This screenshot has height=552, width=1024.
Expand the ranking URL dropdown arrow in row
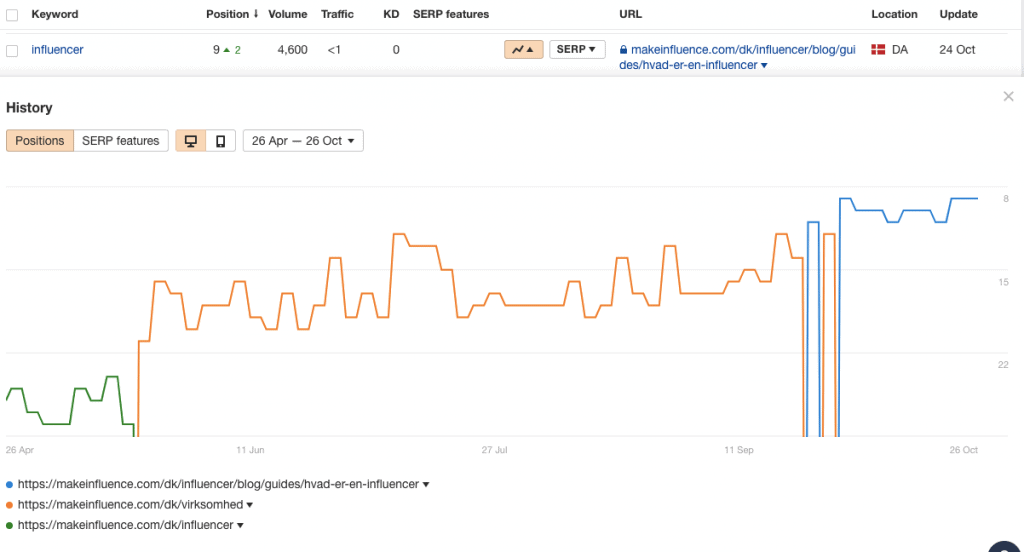tap(764, 65)
